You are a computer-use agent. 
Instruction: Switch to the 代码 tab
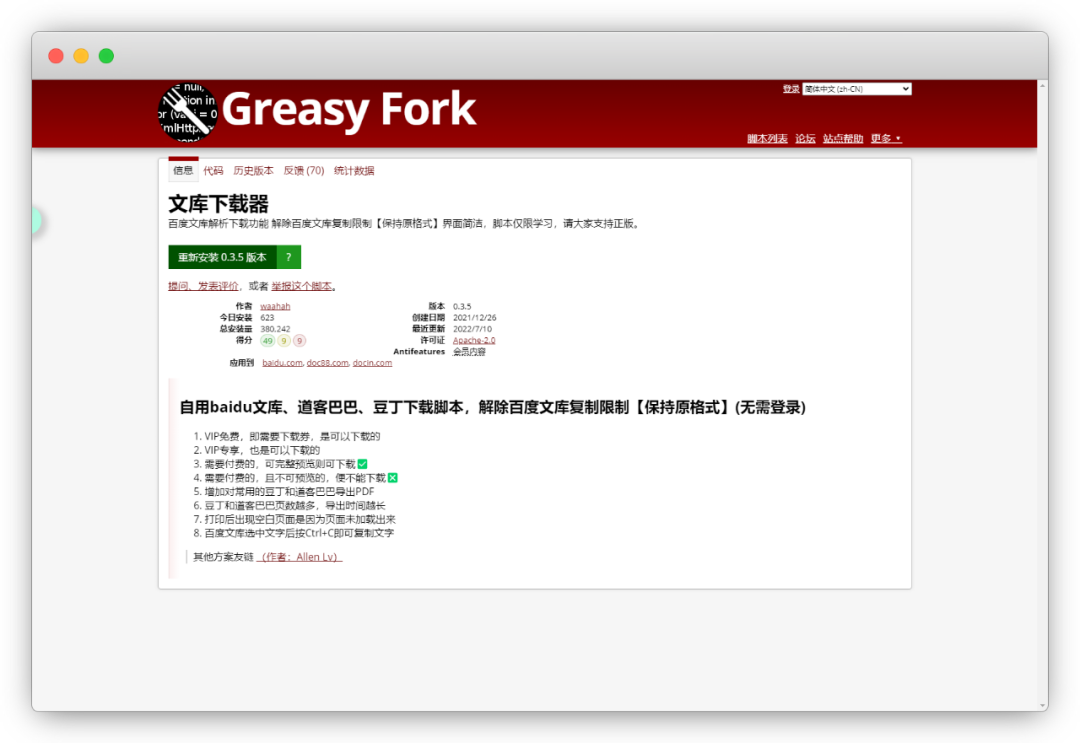tap(214, 171)
